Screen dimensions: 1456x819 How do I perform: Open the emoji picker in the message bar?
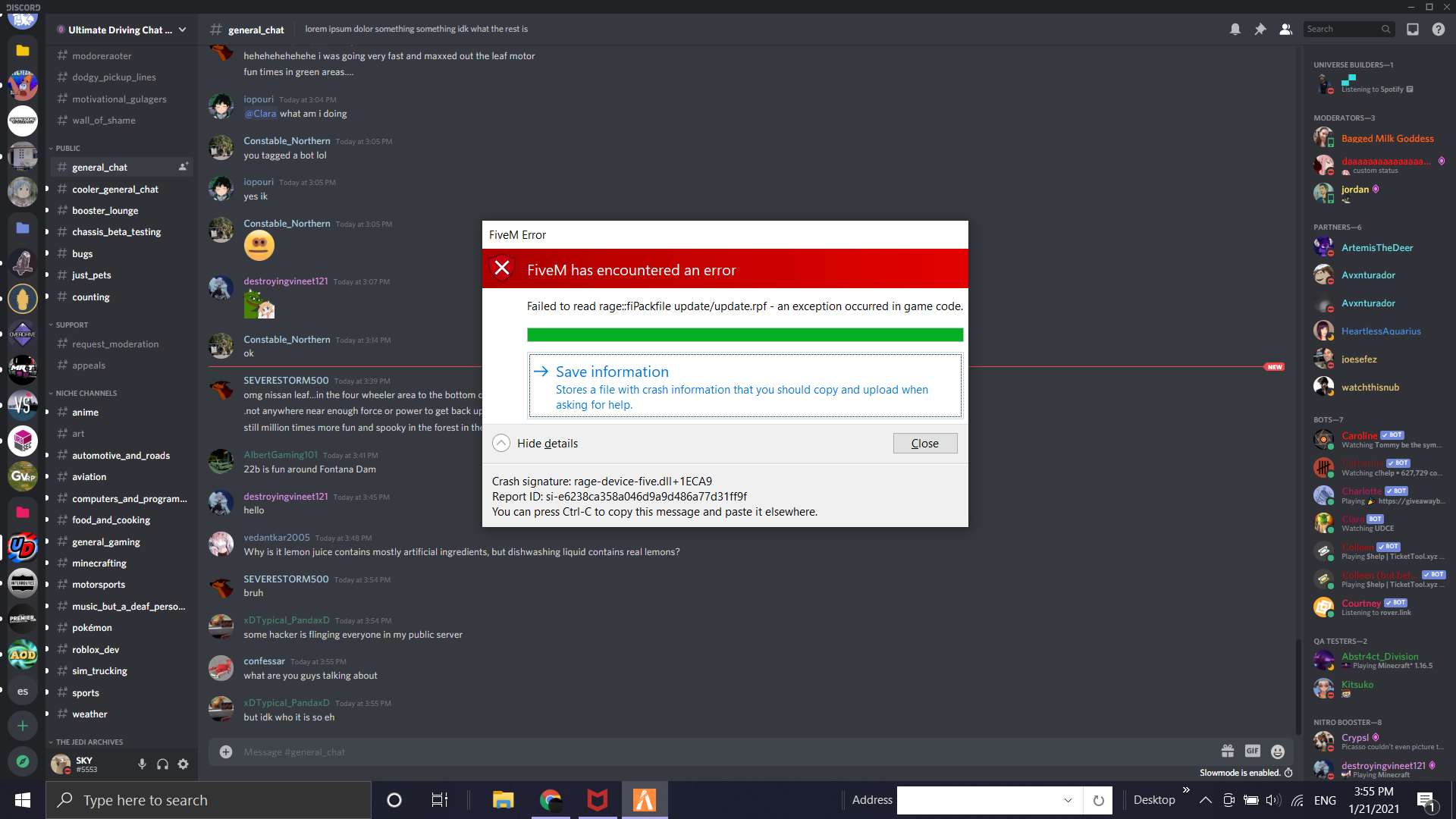[1278, 752]
